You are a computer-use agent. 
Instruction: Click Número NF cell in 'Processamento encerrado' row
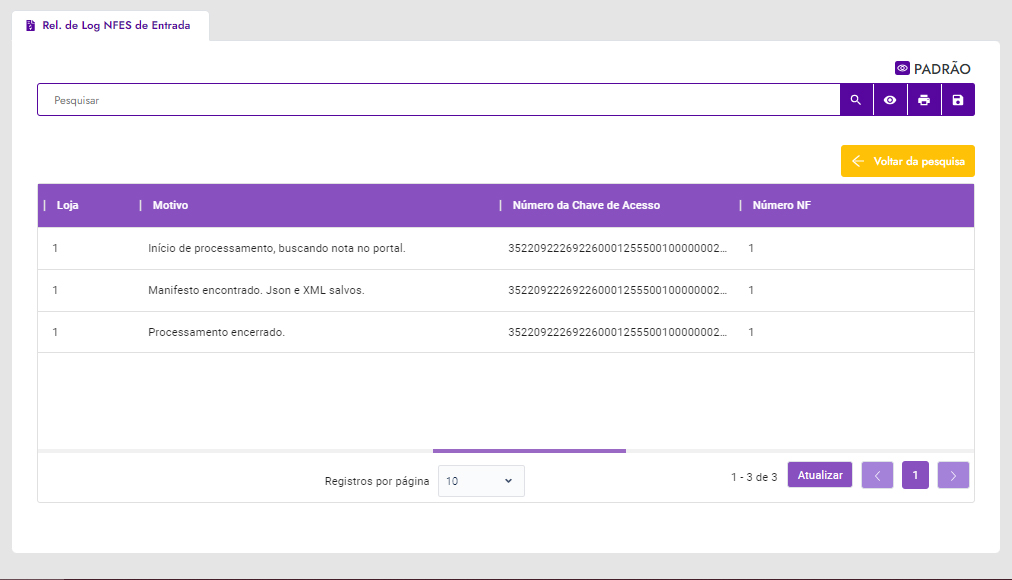[751, 332]
